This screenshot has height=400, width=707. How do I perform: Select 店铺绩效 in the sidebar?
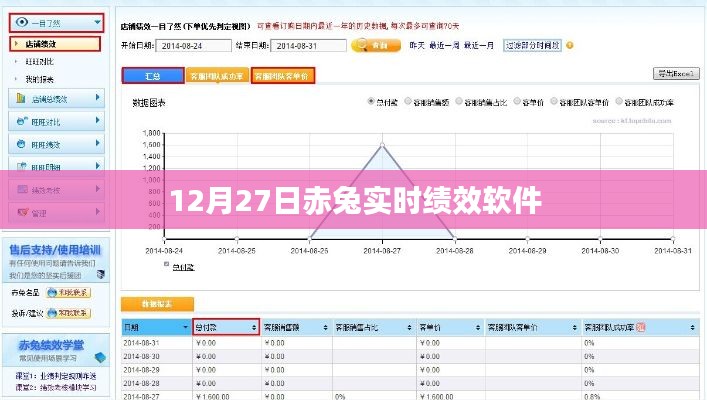pos(55,44)
